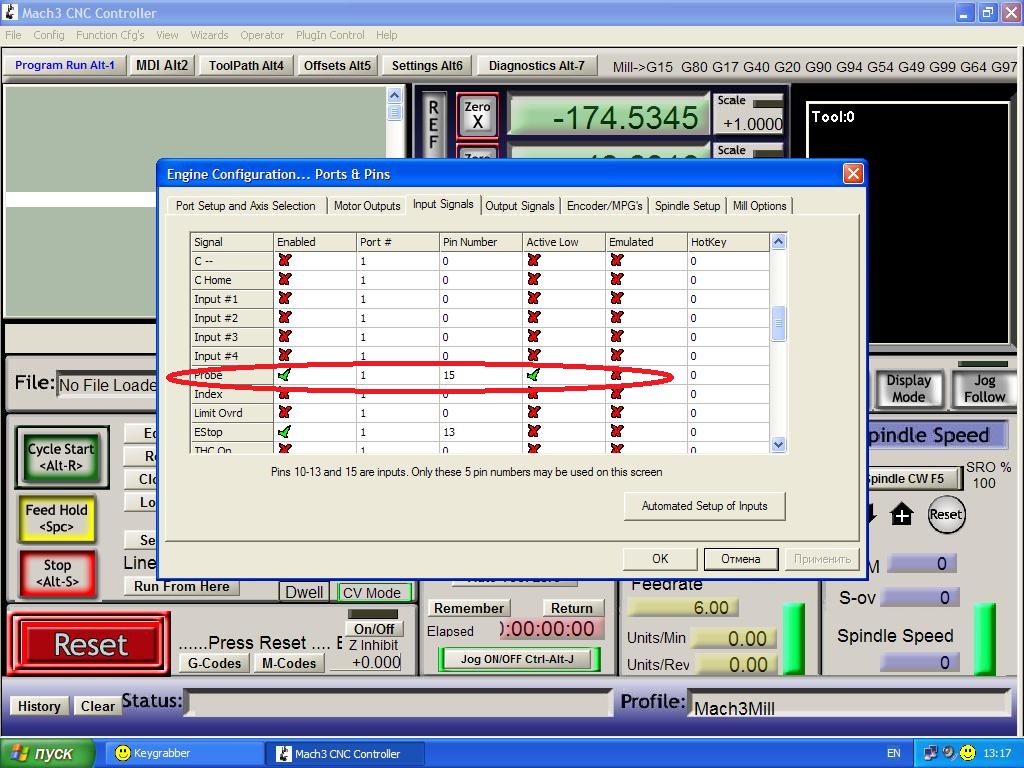Screen dimensions: 1024x768
Task: Click signal list scrollbar up arrow
Action: 778,242
